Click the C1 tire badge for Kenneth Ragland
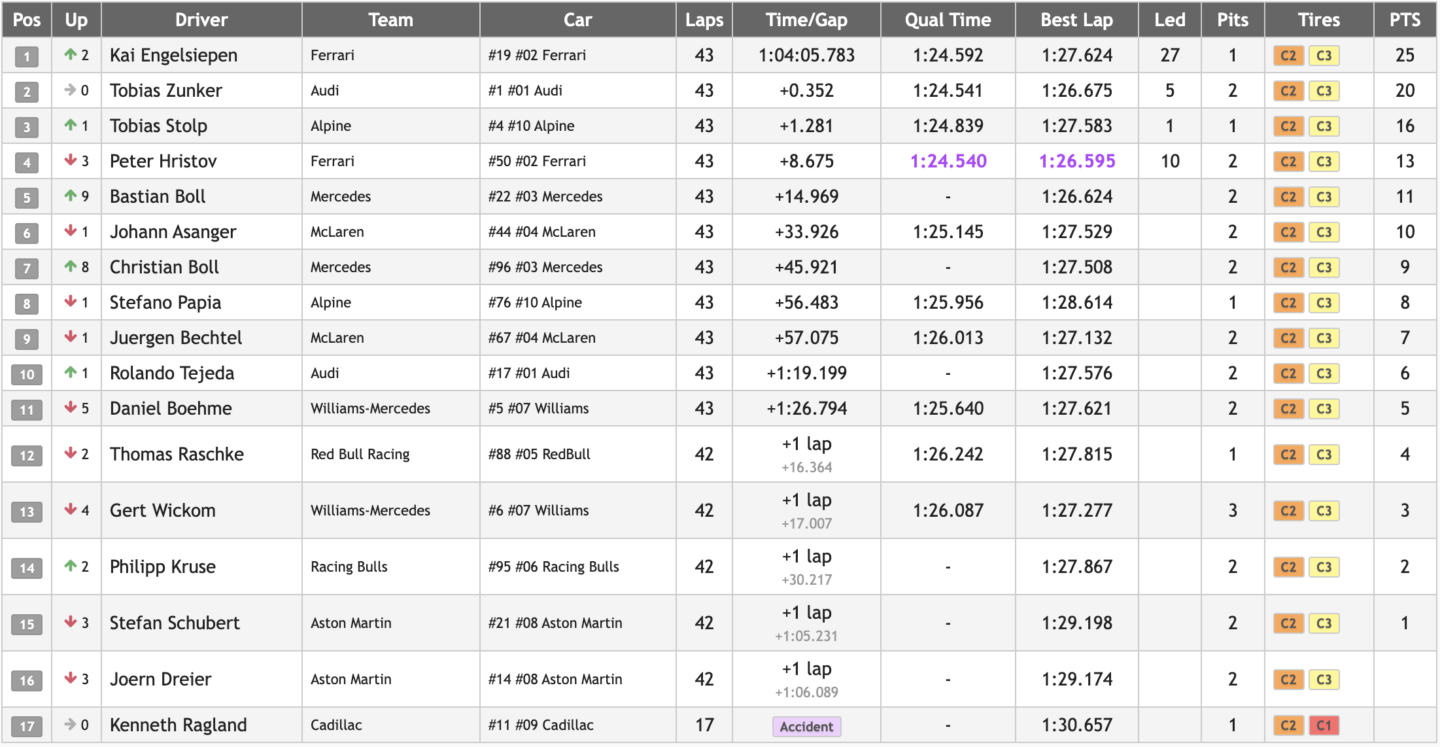This screenshot has width=1440, height=747. click(x=1323, y=726)
